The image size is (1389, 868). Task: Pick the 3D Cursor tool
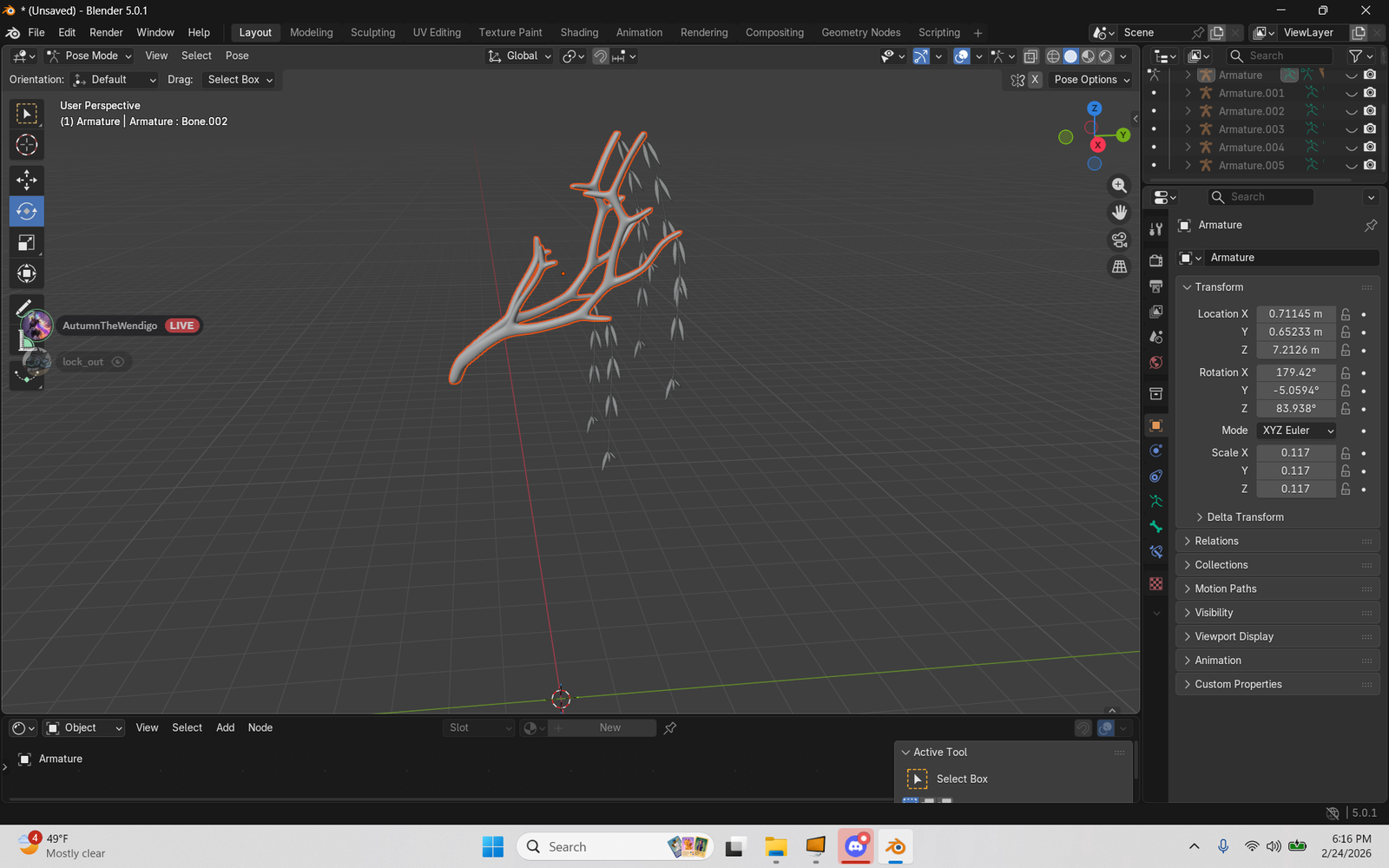point(27,145)
